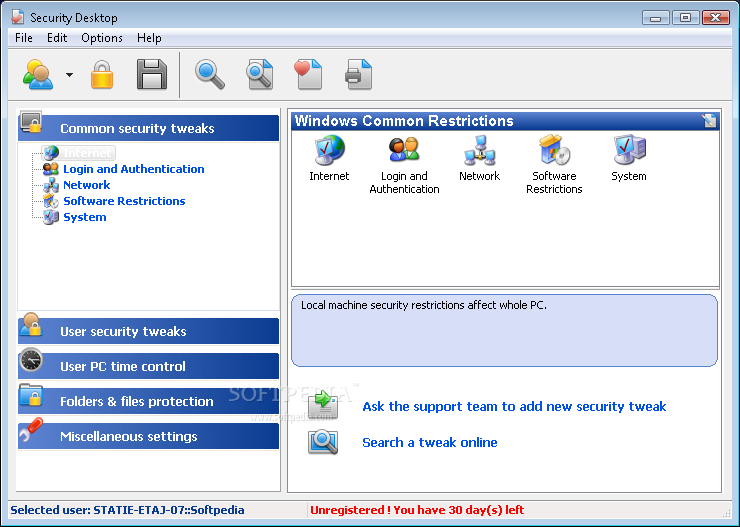Viewport: 740px width, 527px height.
Task: Click the online search magnifier icon
Action: (x=323, y=442)
